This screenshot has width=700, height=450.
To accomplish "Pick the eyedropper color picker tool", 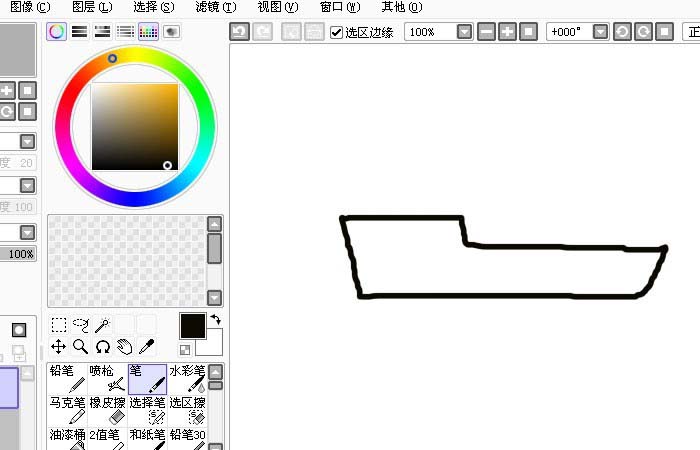I will point(146,347).
